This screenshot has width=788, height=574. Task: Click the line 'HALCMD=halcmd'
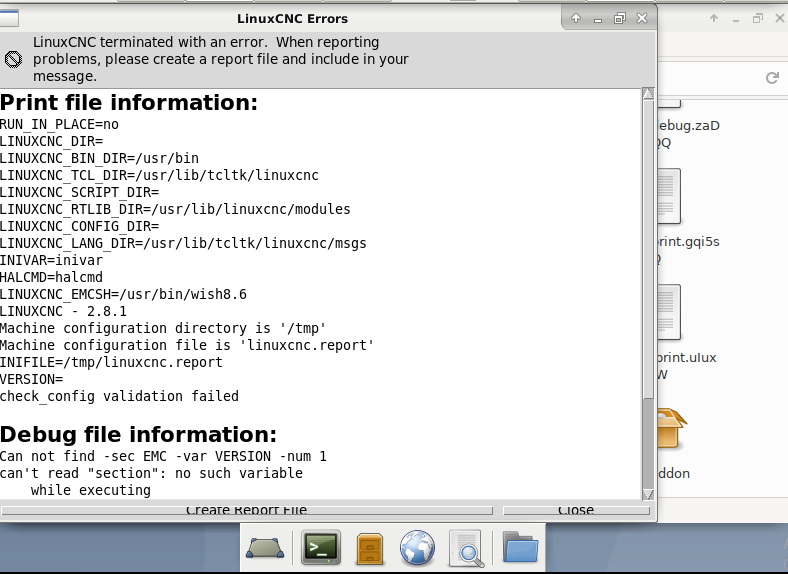pos(51,277)
